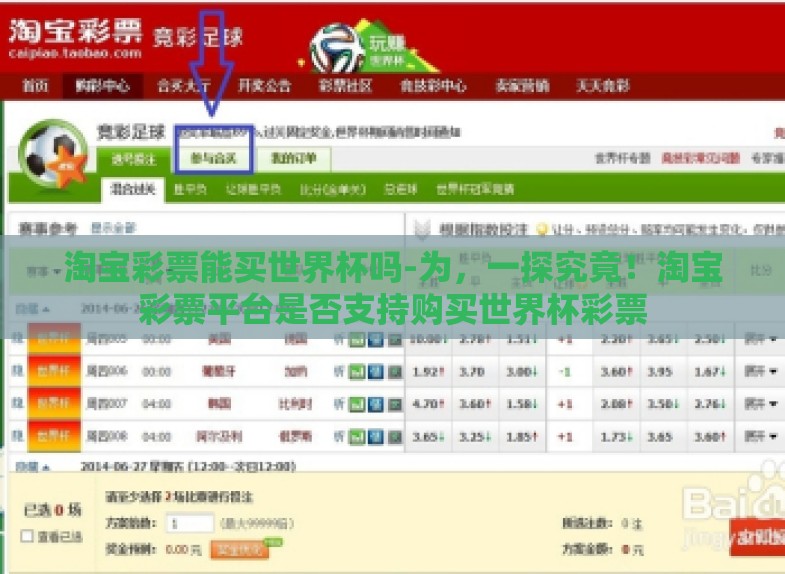Select odds 4.70 in the 周四007 row
Viewport: 785px width, 574px height.
coord(428,404)
